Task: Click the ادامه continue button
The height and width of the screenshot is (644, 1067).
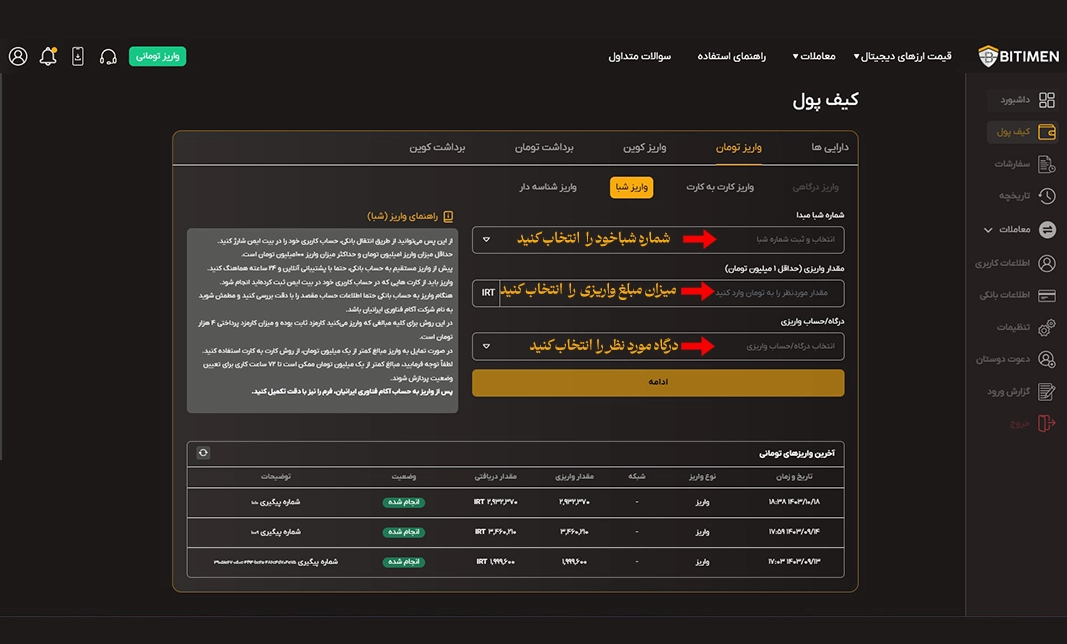Action: coord(658,383)
